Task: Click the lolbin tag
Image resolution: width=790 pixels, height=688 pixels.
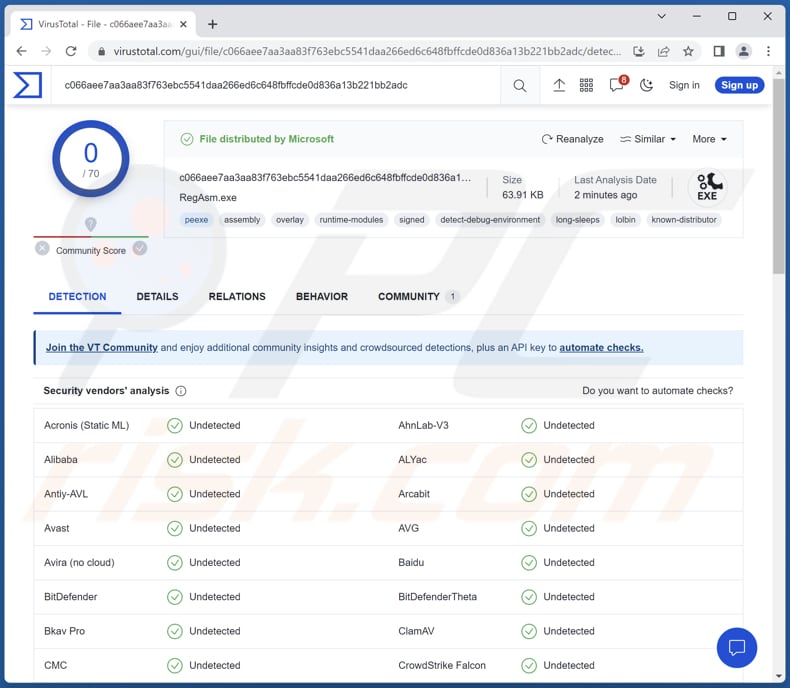Action: coord(625,220)
